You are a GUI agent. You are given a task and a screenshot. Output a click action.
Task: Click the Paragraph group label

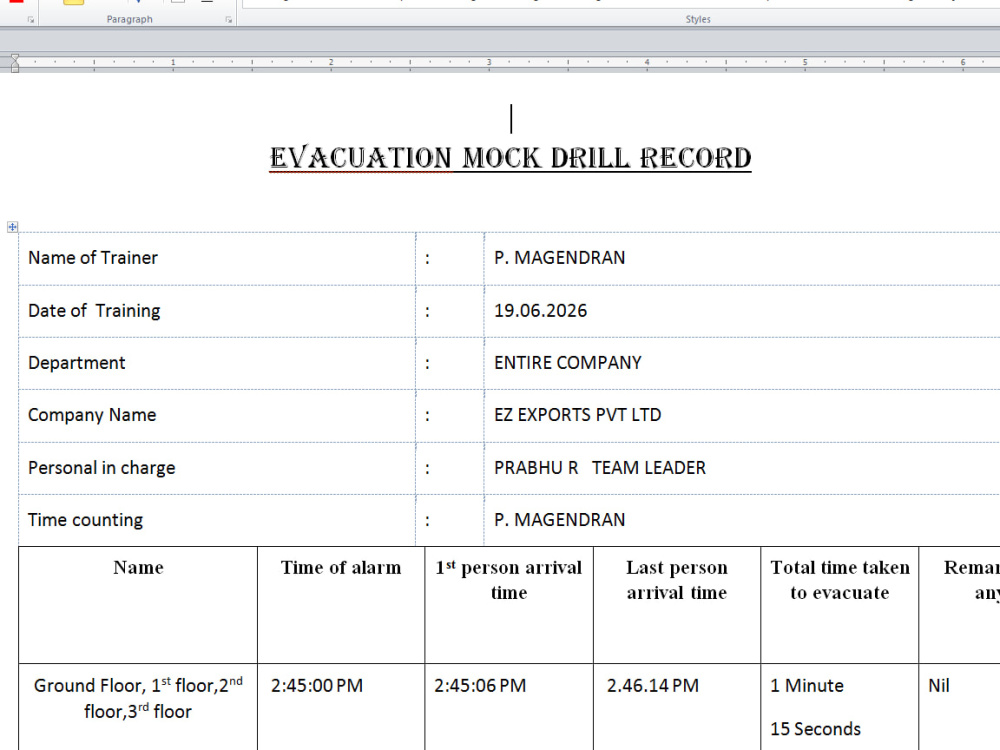tap(129, 19)
